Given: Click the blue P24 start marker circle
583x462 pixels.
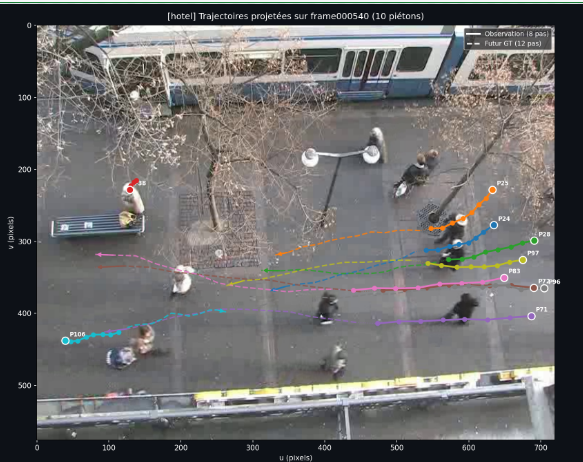Looking at the screenshot, I should click(494, 225).
